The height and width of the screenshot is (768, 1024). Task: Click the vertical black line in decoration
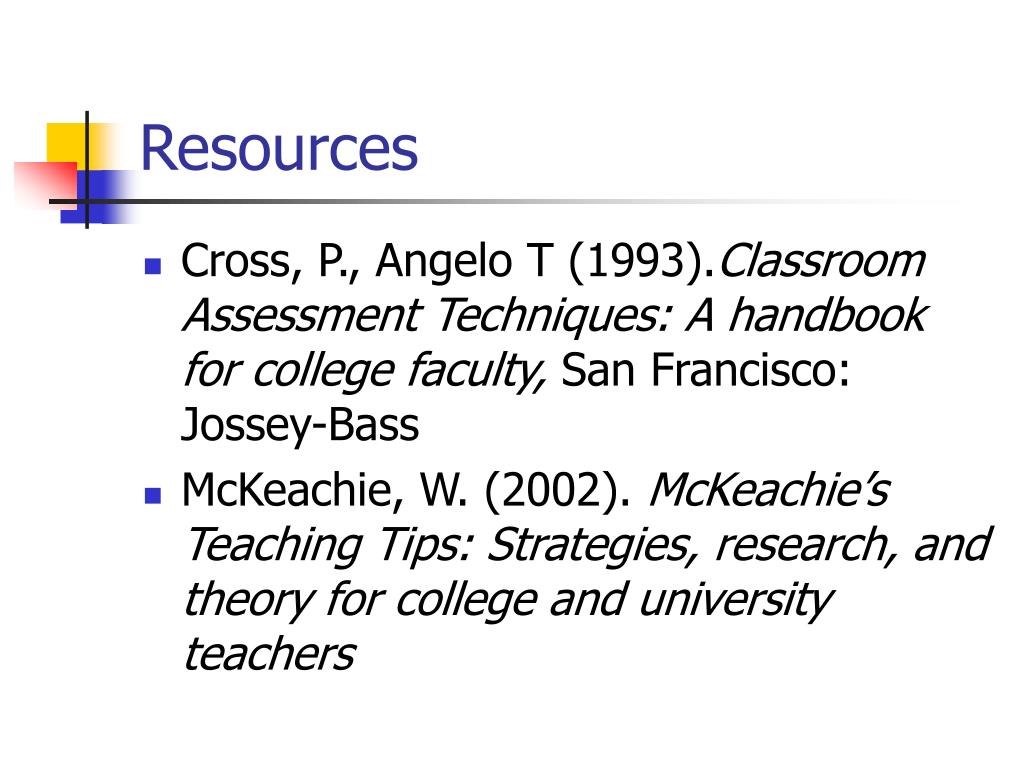(87, 170)
